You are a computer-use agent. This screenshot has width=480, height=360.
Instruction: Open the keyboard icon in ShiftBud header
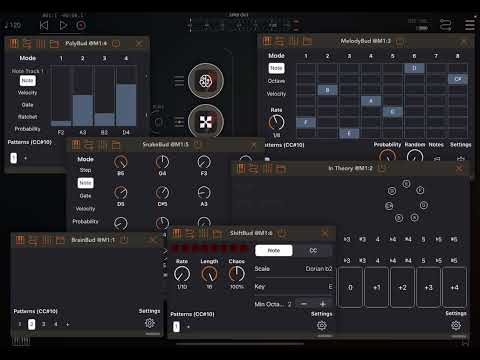coord(177,233)
